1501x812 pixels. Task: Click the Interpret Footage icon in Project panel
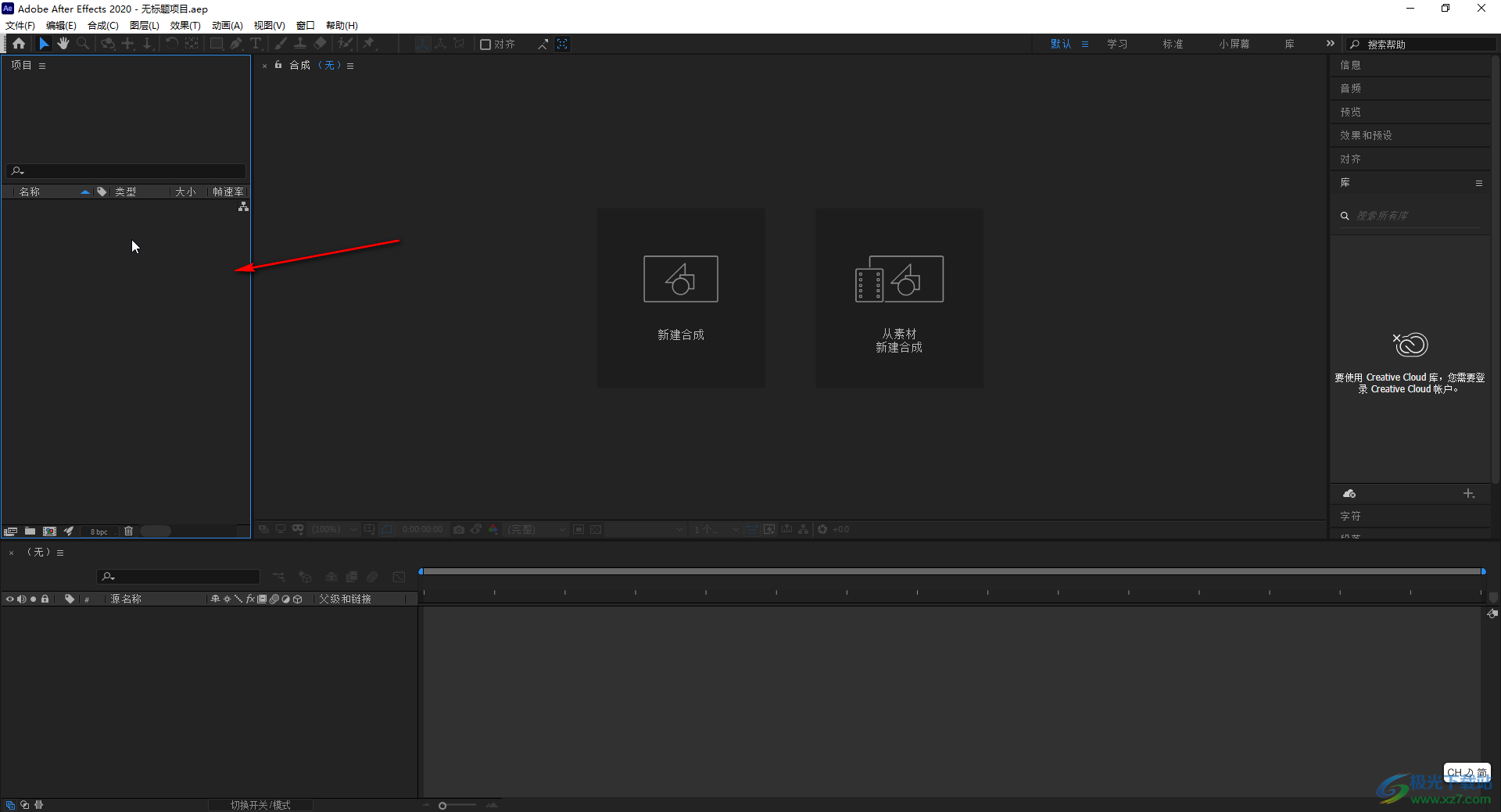point(10,531)
